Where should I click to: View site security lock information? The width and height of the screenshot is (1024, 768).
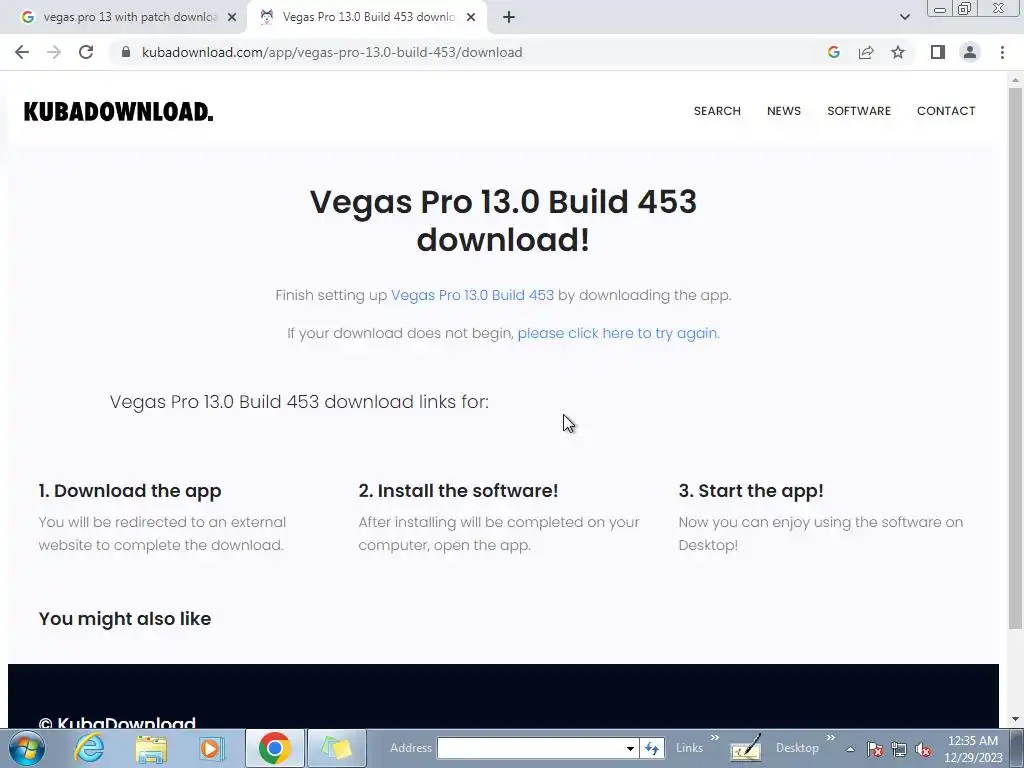[126, 52]
